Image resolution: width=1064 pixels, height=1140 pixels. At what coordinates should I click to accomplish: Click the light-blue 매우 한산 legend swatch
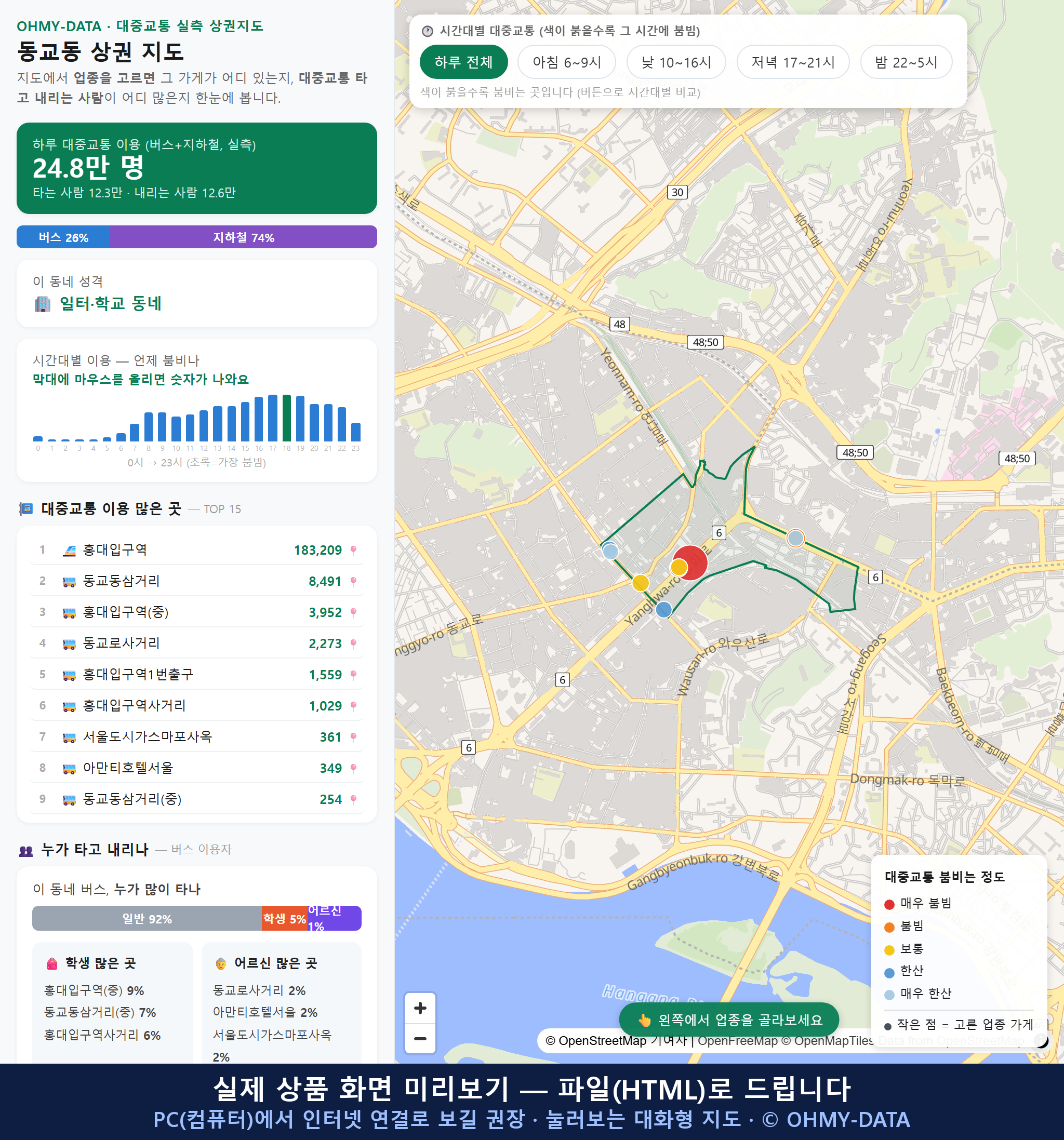889,995
